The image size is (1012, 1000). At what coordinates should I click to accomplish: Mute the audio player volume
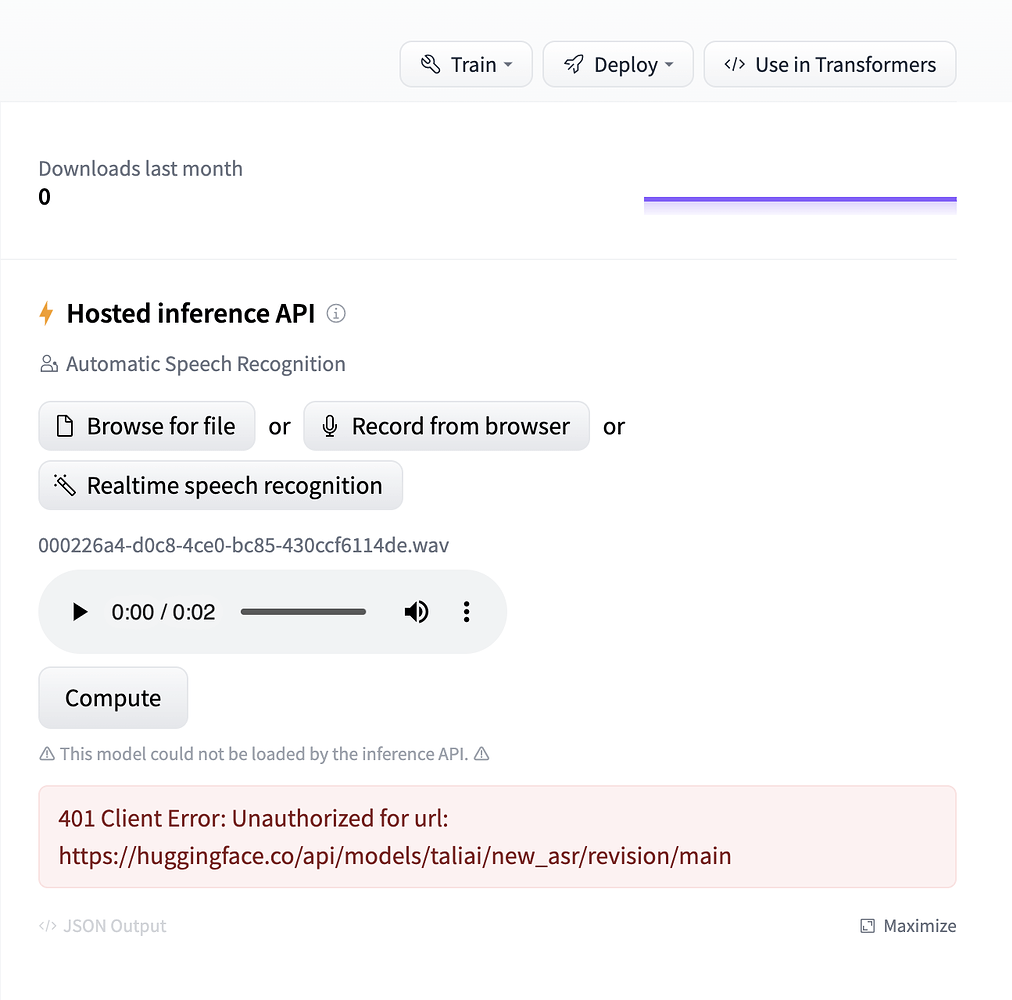pos(416,612)
